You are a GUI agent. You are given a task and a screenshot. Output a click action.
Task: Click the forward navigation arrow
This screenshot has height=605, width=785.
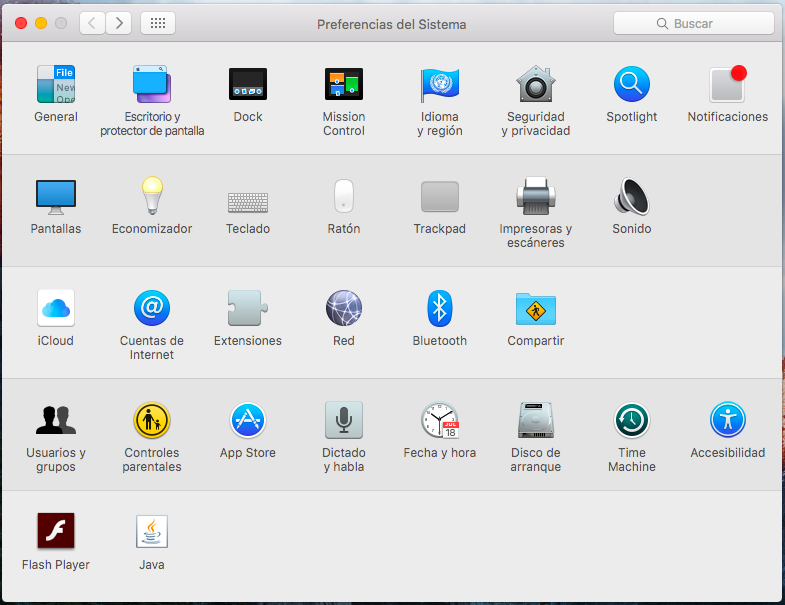click(119, 23)
